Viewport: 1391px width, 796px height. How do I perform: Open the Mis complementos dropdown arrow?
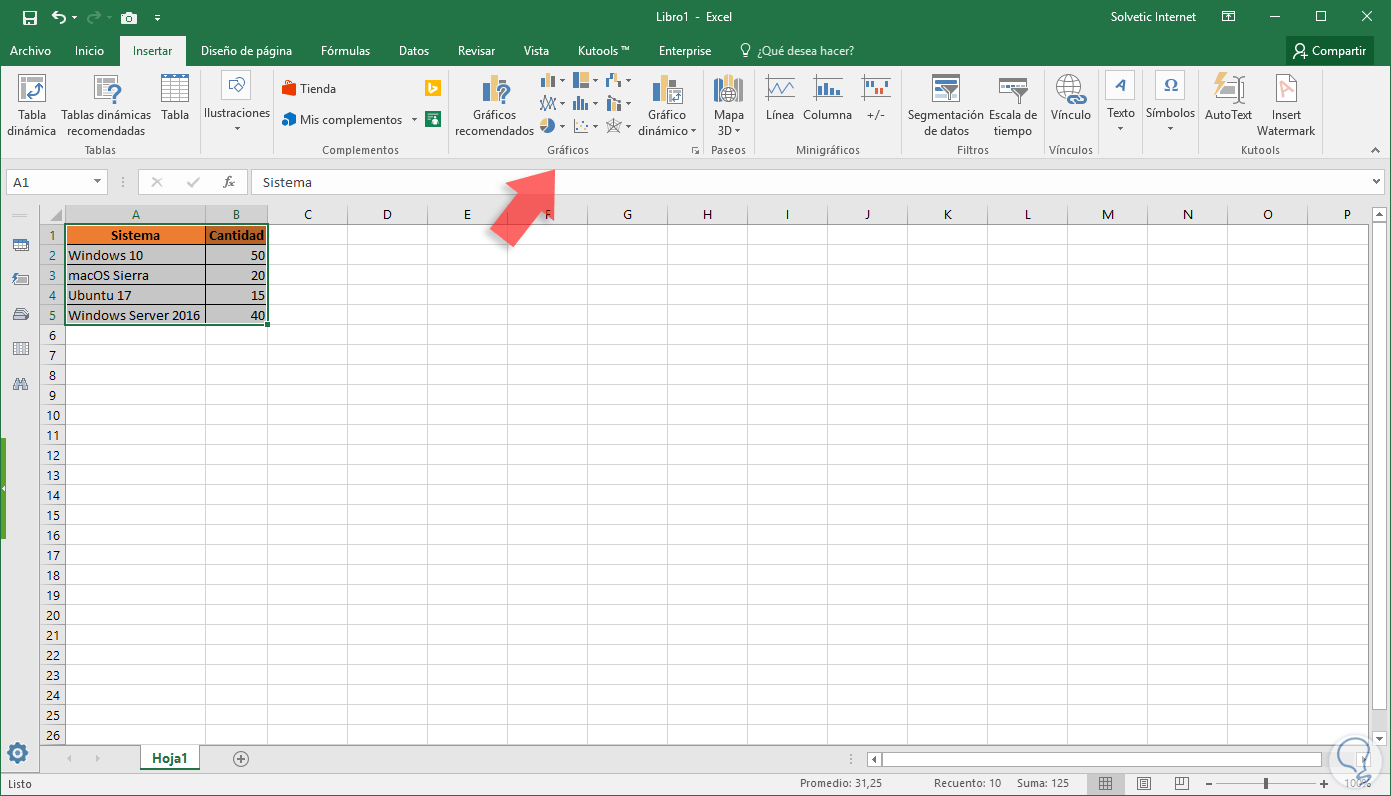[x=414, y=120]
